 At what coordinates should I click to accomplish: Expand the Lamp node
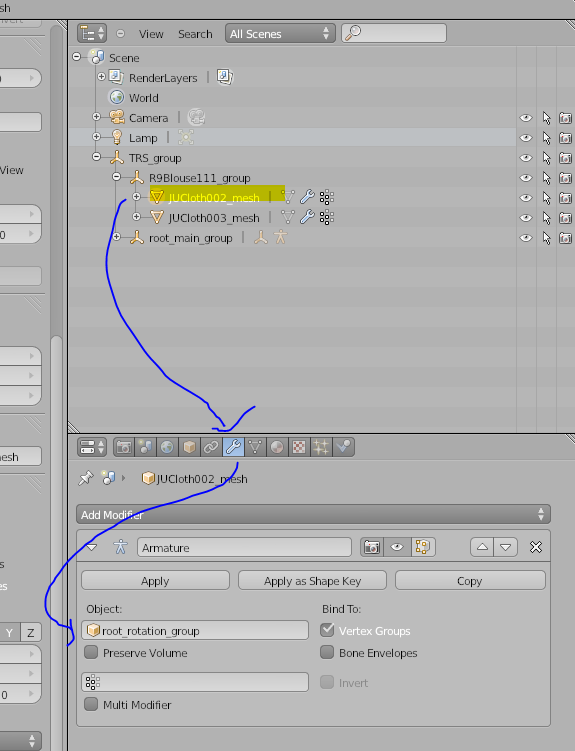click(96, 137)
